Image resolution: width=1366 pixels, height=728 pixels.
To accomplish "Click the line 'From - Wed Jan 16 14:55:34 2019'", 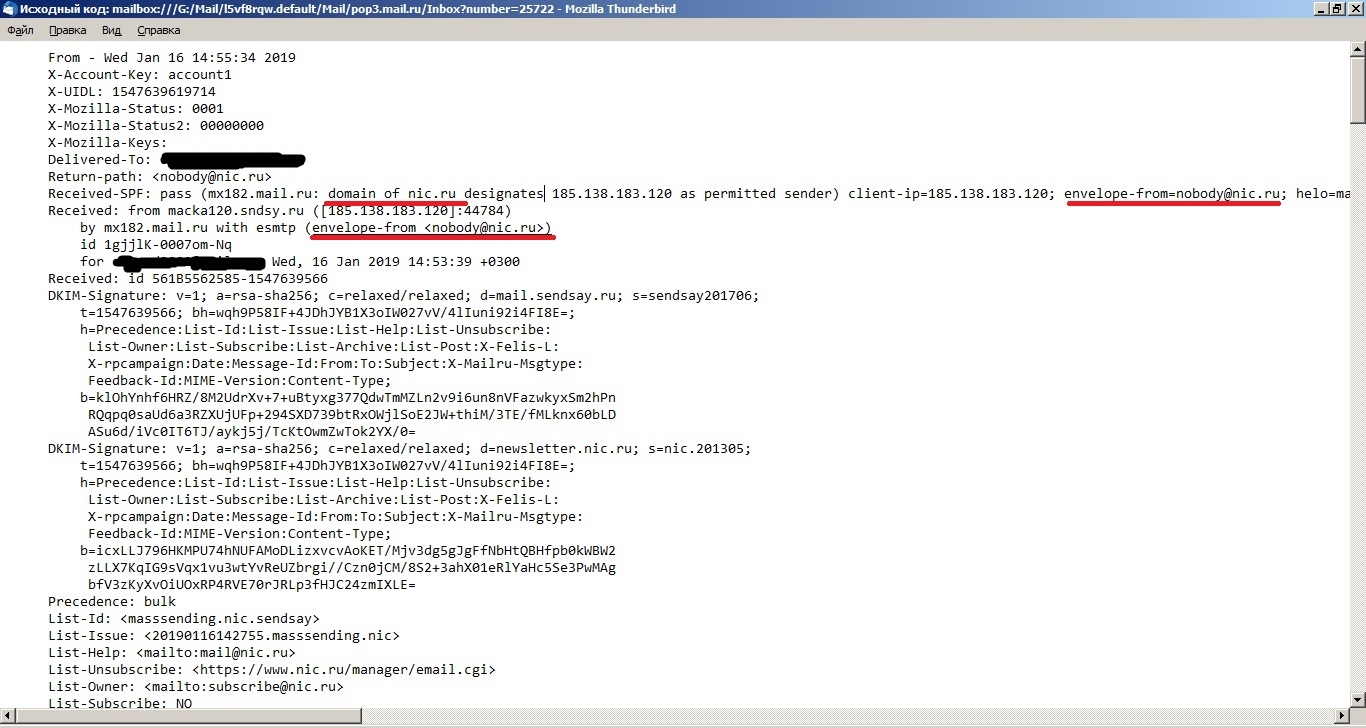I will point(172,57).
